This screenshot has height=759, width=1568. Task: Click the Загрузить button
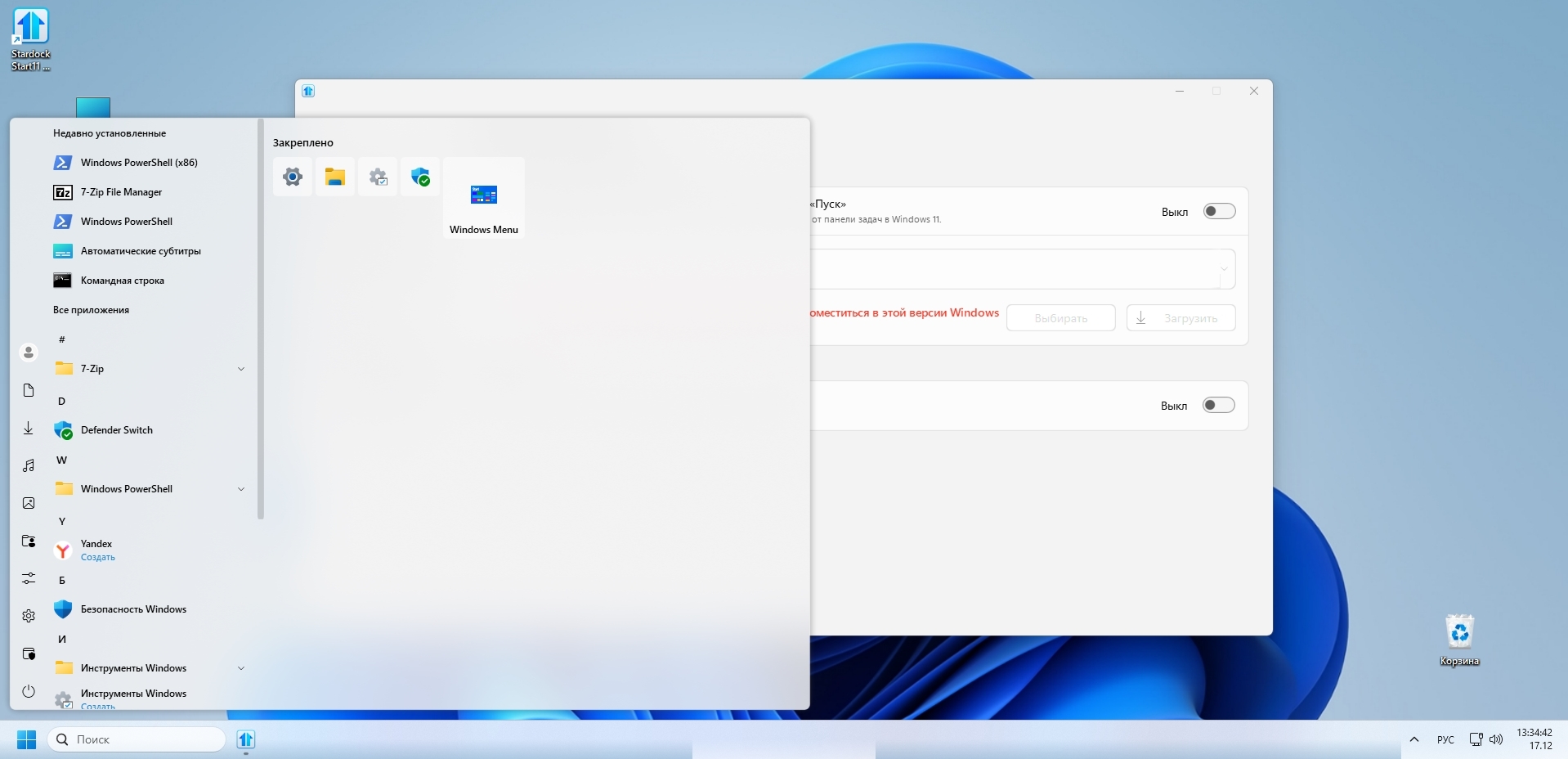(1181, 318)
